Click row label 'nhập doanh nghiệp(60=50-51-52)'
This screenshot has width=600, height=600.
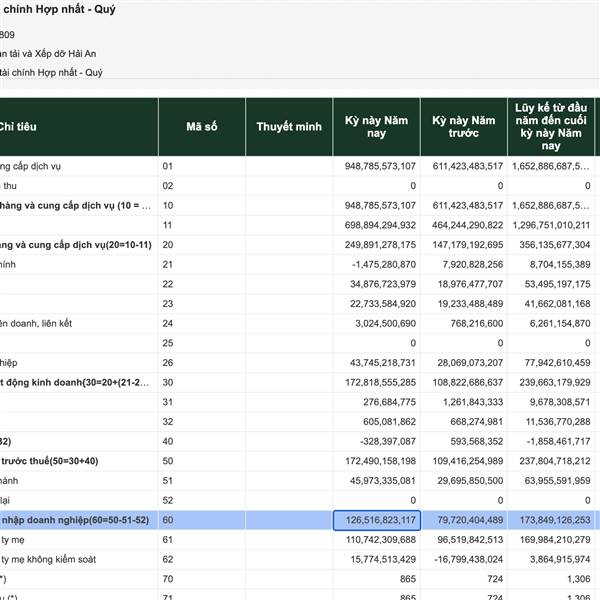pyautogui.click(x=75, y=520)
